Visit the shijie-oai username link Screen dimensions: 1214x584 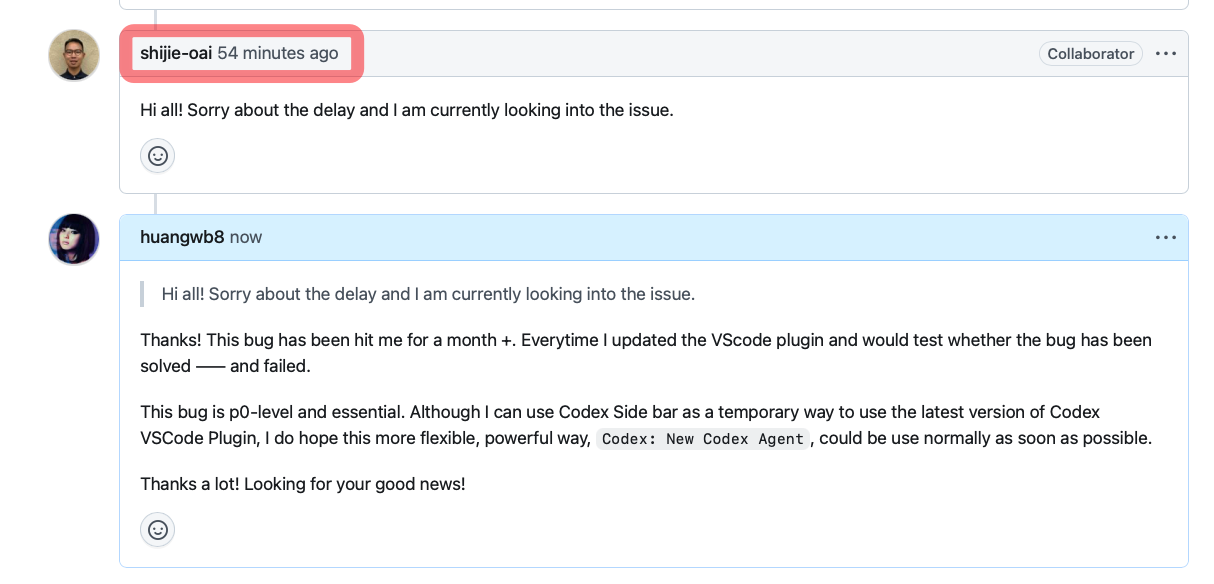(176, 54)
